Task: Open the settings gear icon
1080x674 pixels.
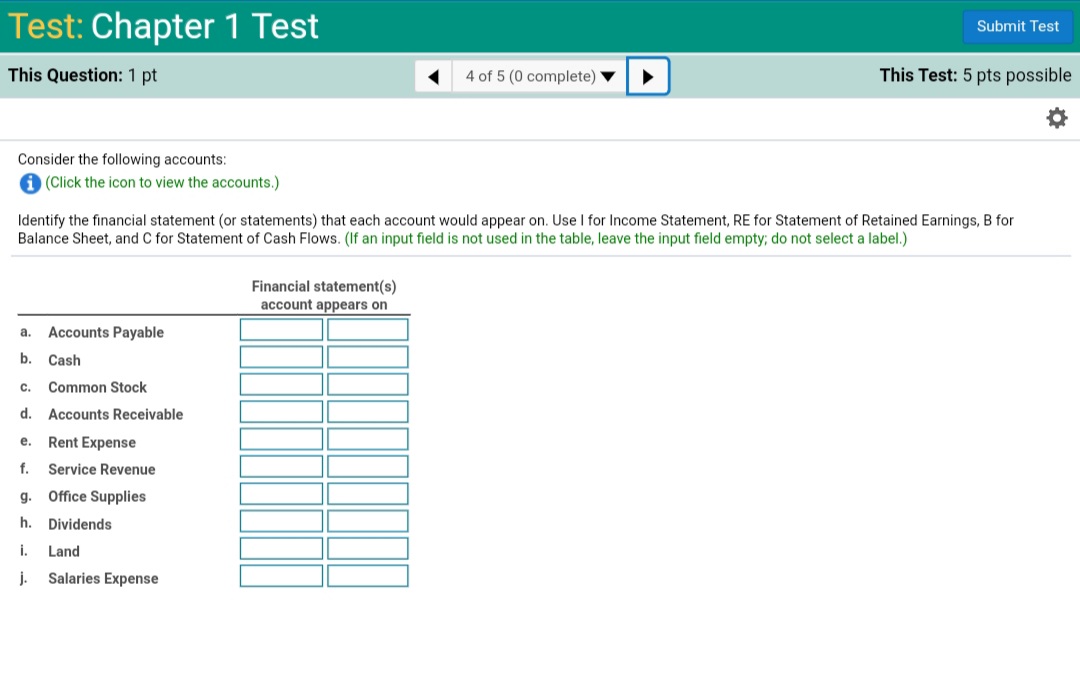Action: pos(1057,117)
